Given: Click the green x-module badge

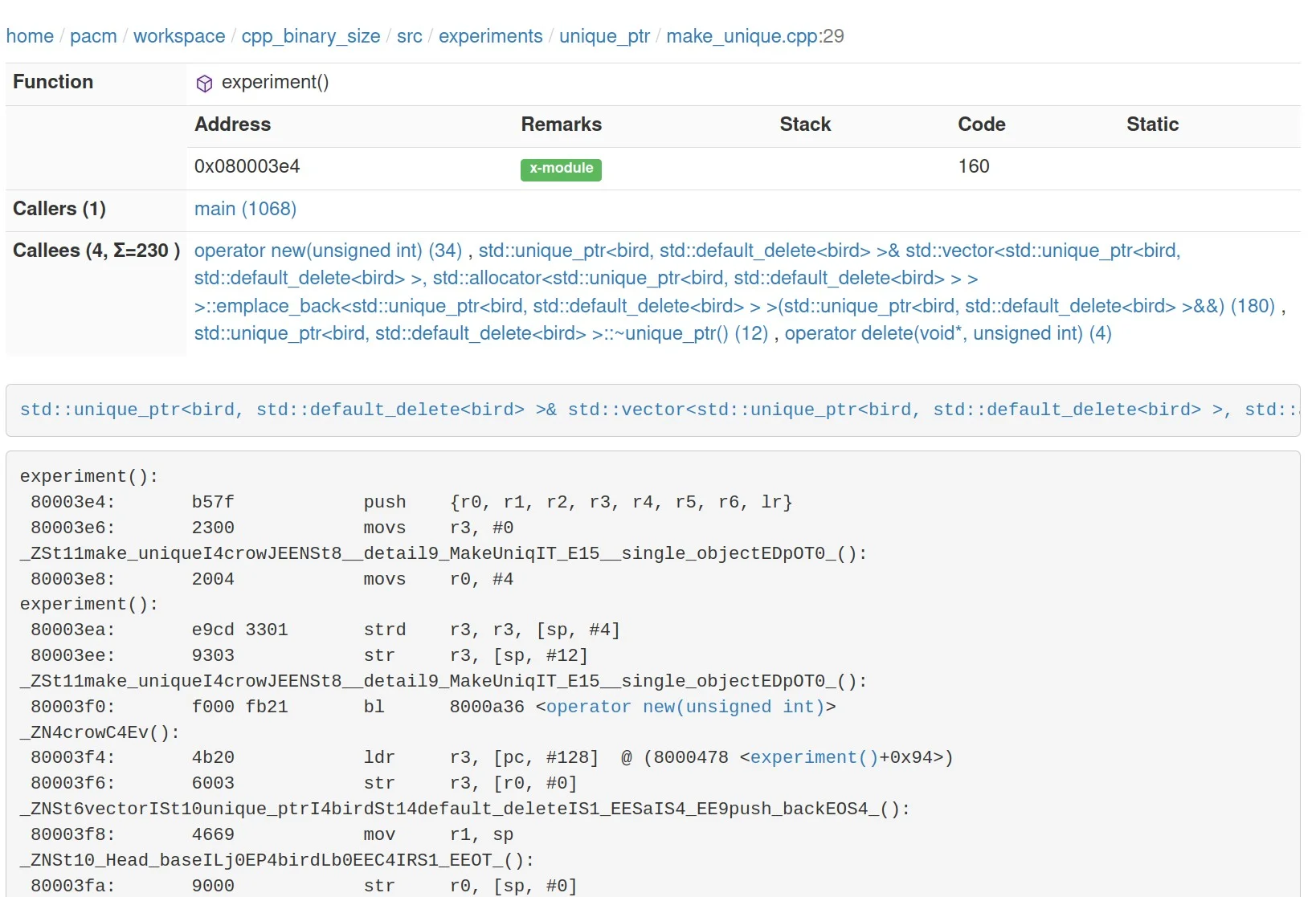Looking at the screenshot, I should [x=561, y=169].
